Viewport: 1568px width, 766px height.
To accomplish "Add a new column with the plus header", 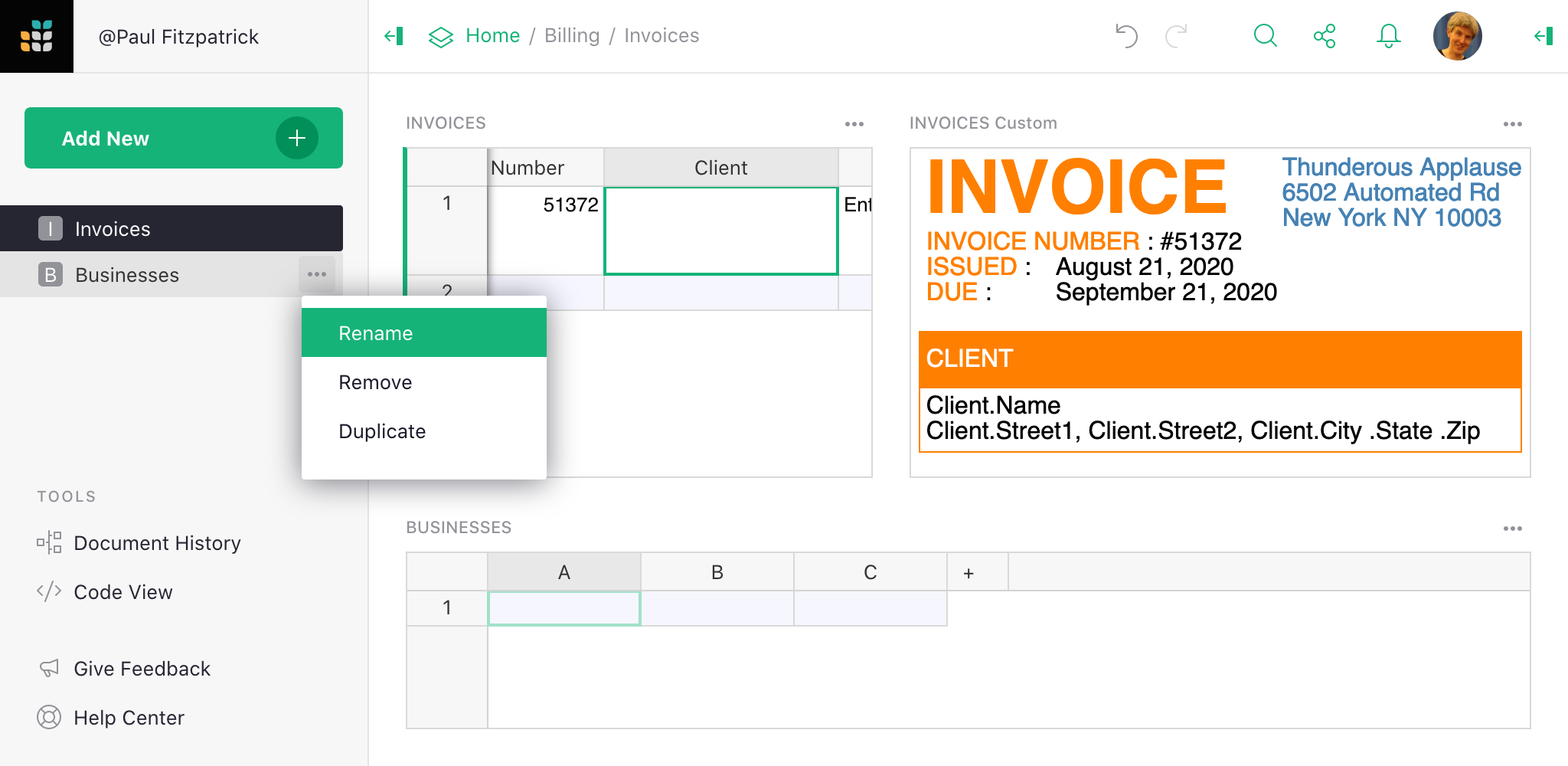I will click(969, 571).
